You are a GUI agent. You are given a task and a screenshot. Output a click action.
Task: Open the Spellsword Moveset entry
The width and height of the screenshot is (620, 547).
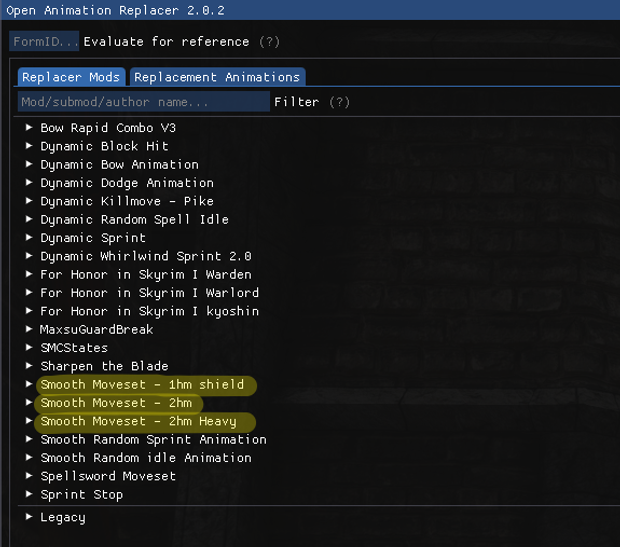pyautogui.click(x=108, y=476)
